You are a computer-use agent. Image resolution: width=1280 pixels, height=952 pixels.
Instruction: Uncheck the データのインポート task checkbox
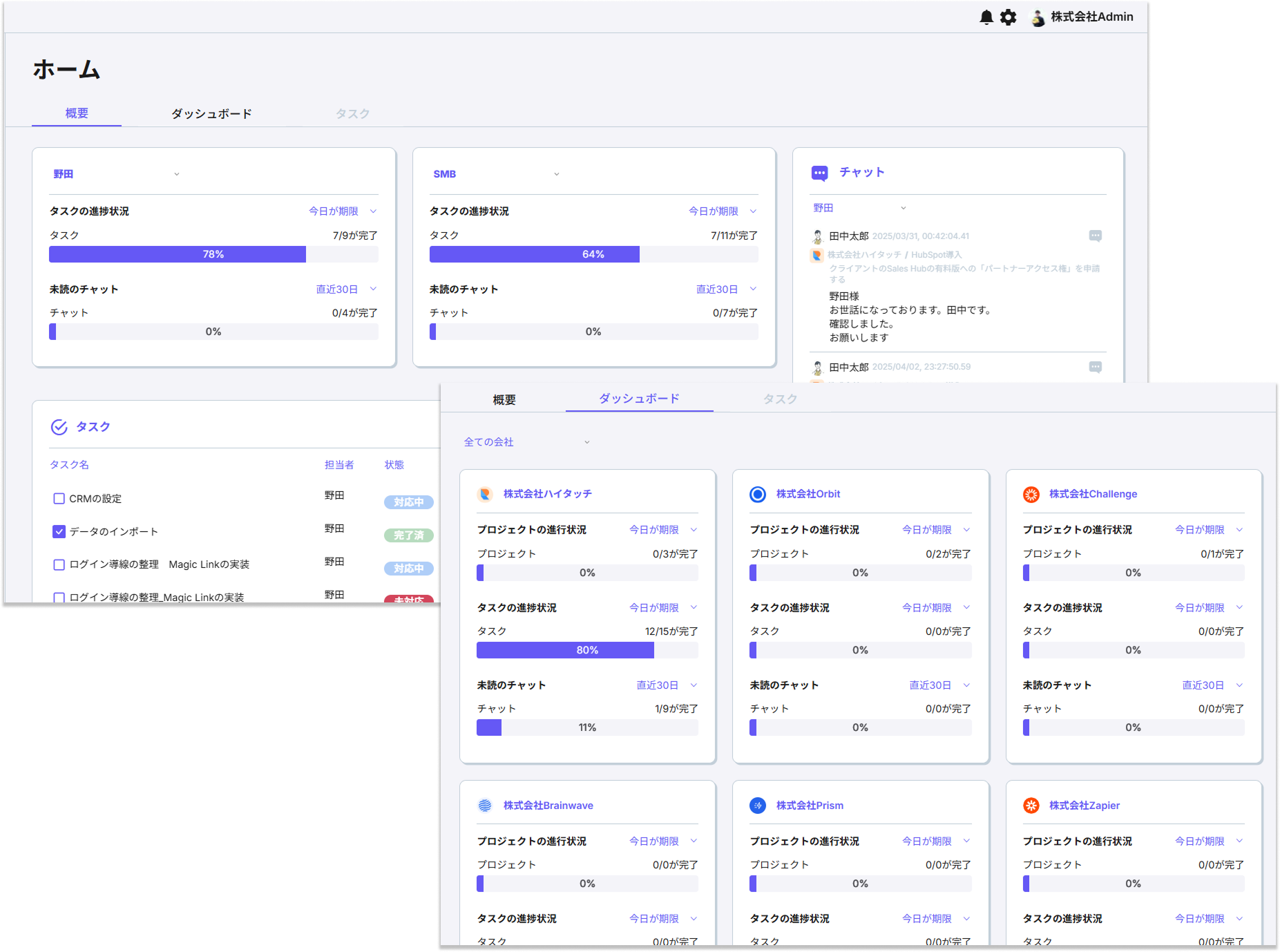pos(59,531)
